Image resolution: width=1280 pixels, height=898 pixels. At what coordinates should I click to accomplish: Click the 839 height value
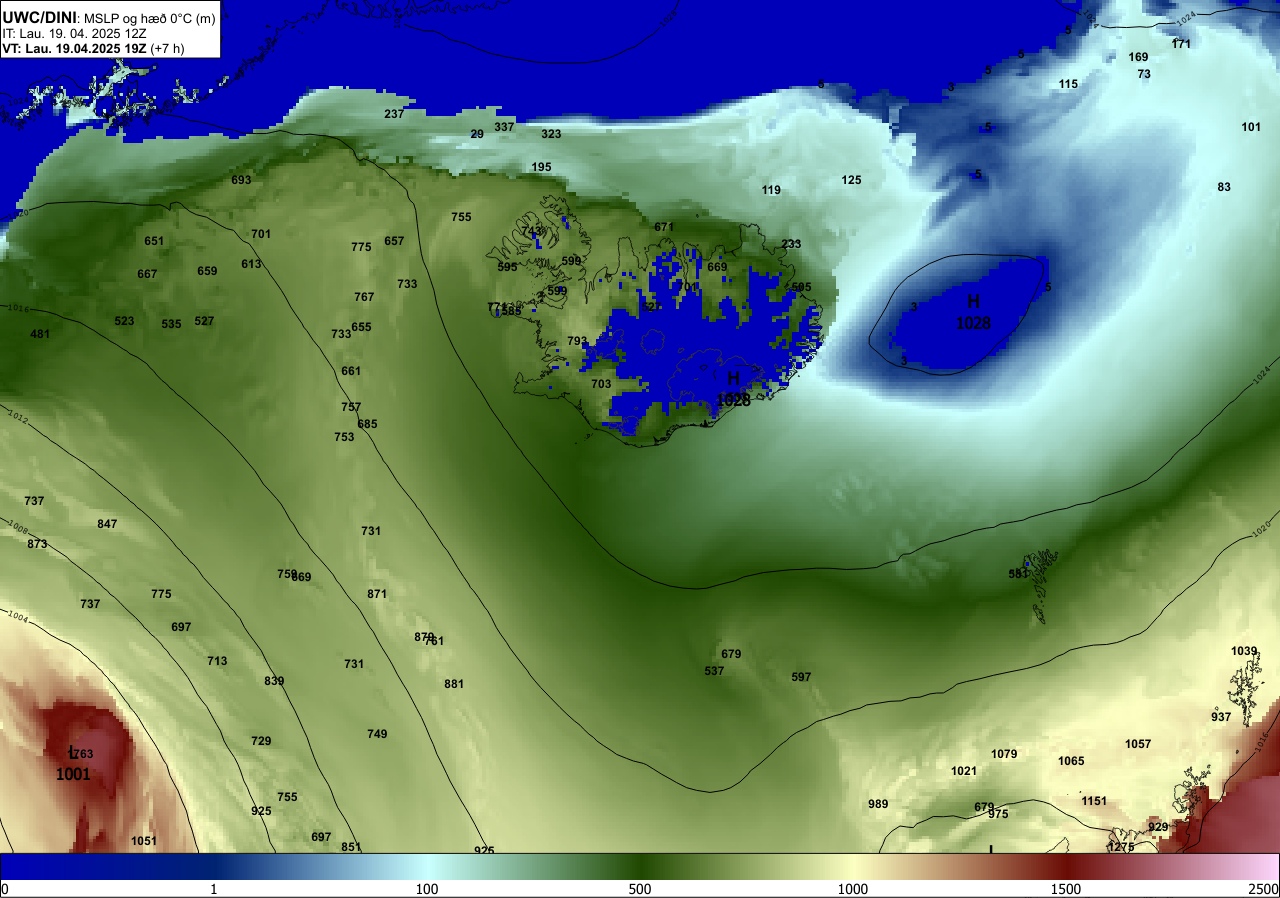pos(274,681)
